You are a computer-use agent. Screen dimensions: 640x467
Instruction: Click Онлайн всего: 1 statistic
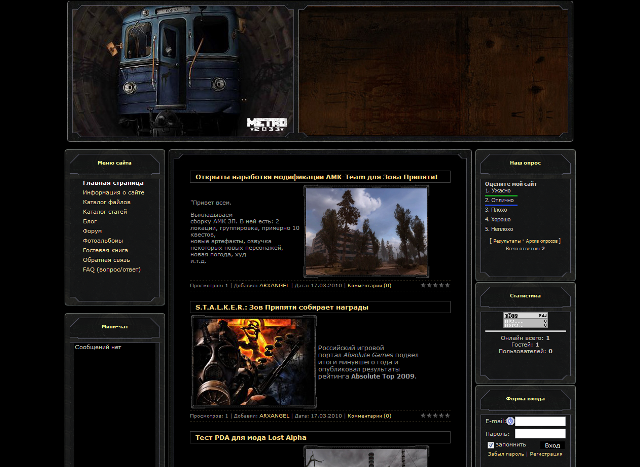coord(525,338)
